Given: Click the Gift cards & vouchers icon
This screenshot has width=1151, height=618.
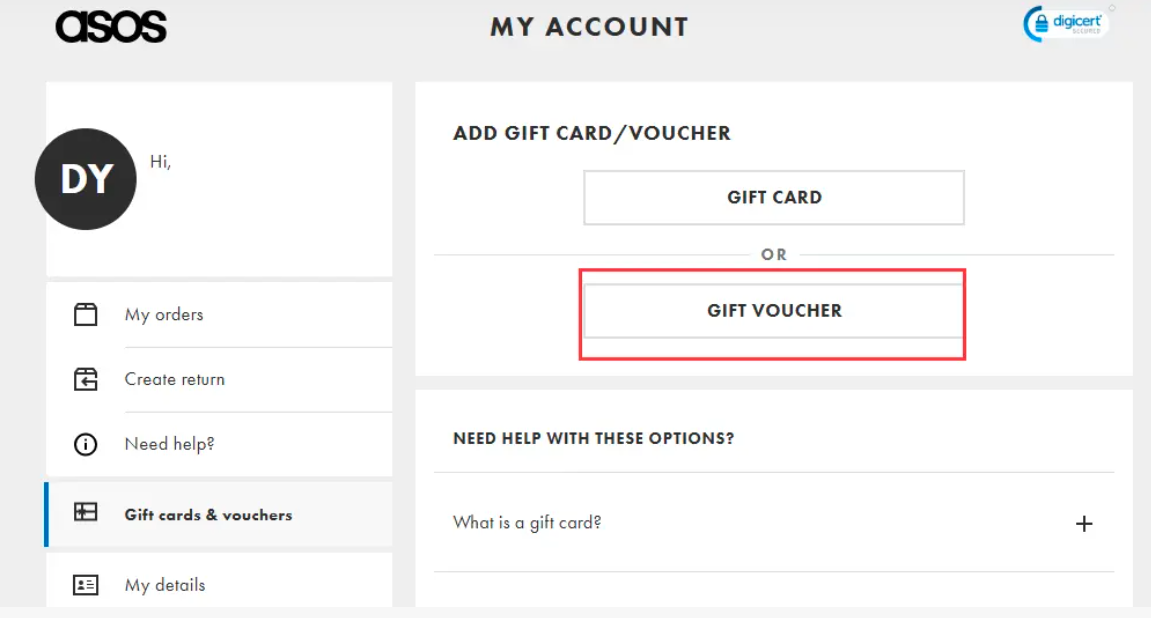Looking at the screenshot, I should (x=86, y=514).
